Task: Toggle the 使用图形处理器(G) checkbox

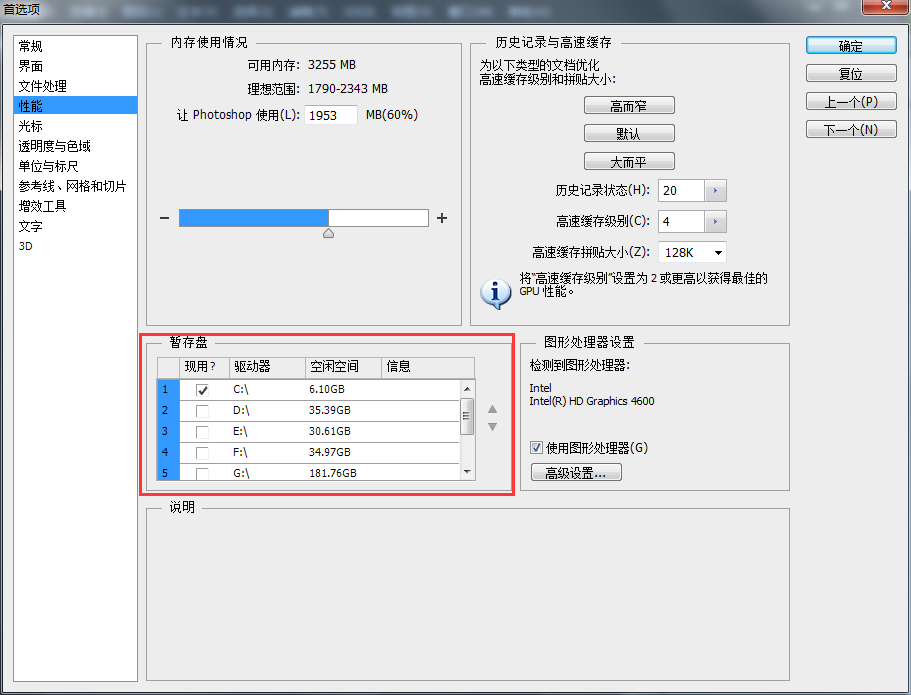Action: point(538,447)
